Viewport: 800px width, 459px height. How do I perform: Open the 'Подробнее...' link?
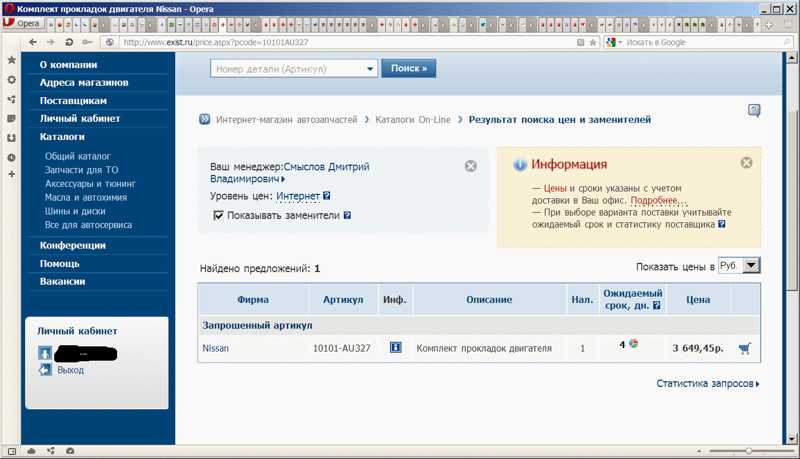659,200
